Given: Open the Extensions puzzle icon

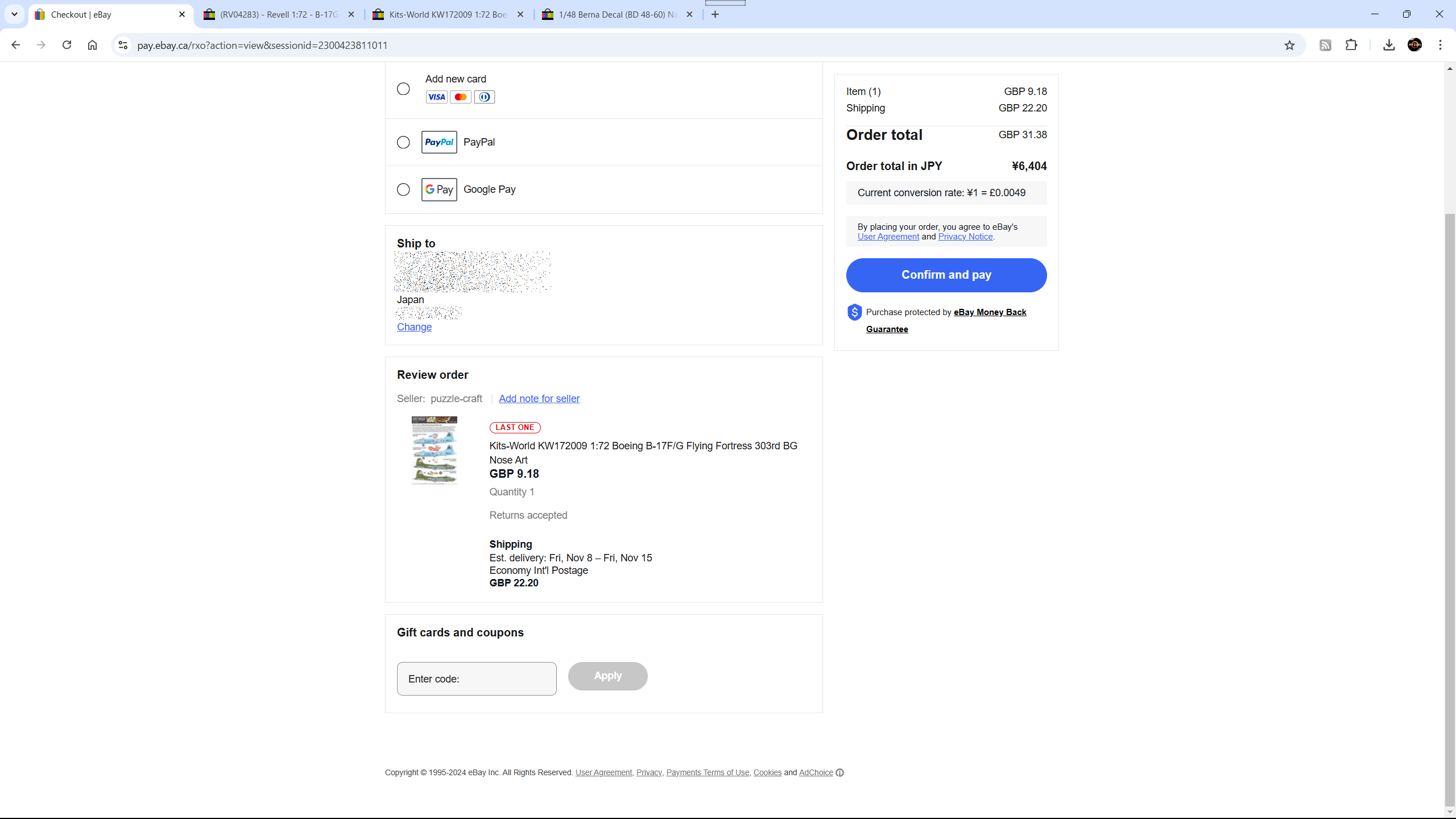Looking at the screenshot, I should 1351,45.
